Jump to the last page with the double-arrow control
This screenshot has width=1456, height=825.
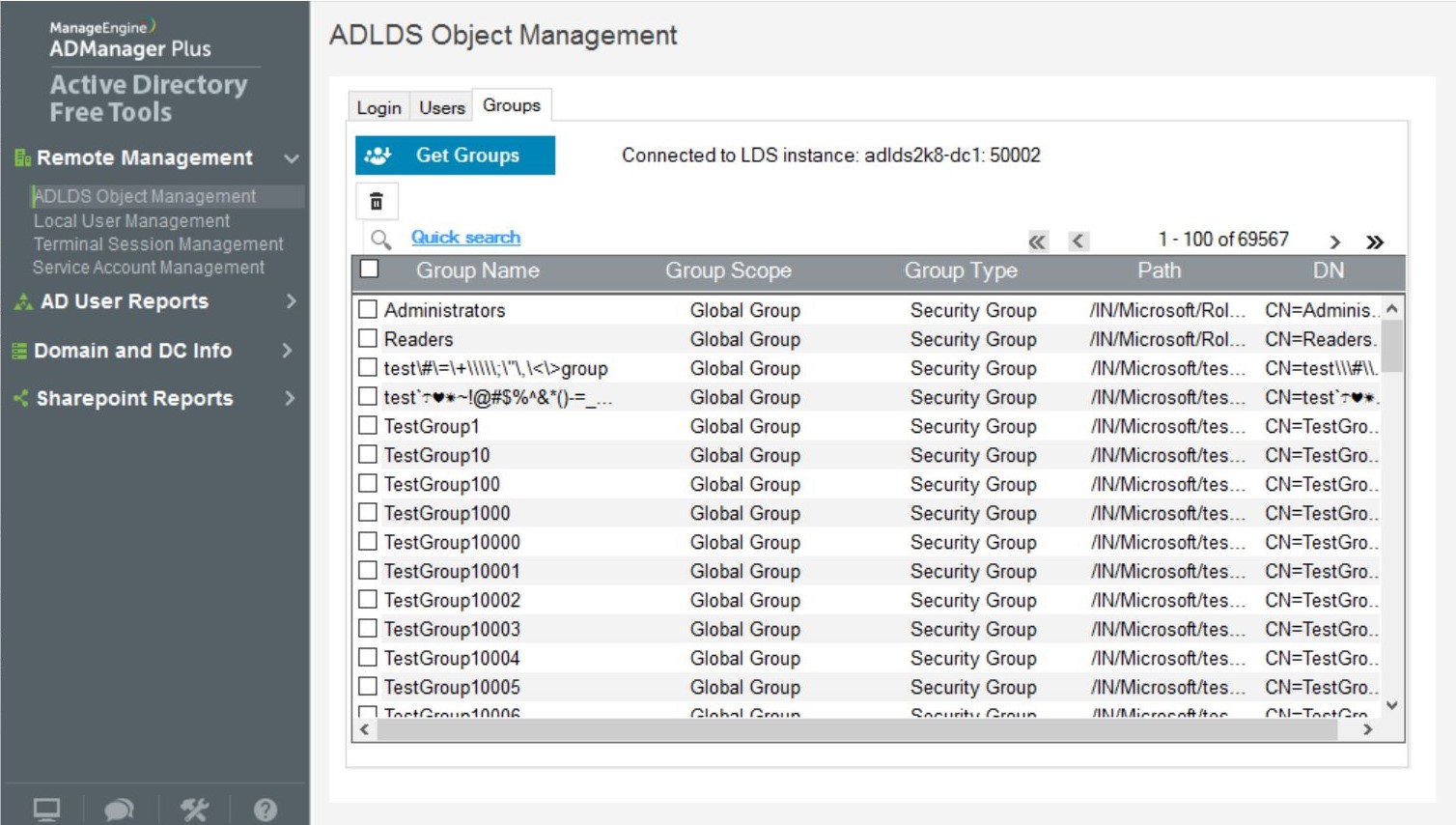coord(1372,242)
